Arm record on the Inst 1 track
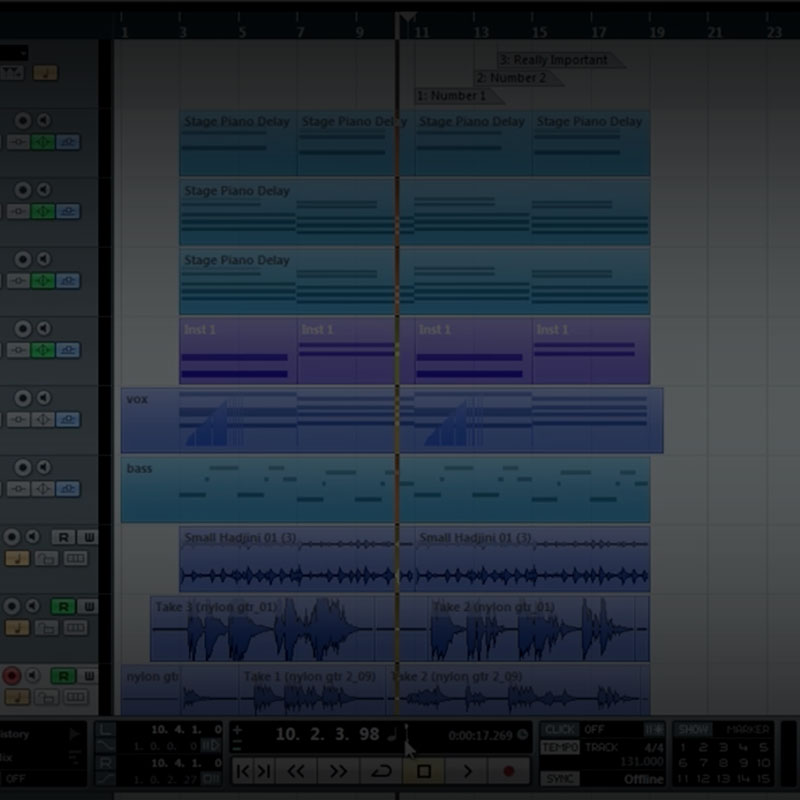 coord(22,329)
